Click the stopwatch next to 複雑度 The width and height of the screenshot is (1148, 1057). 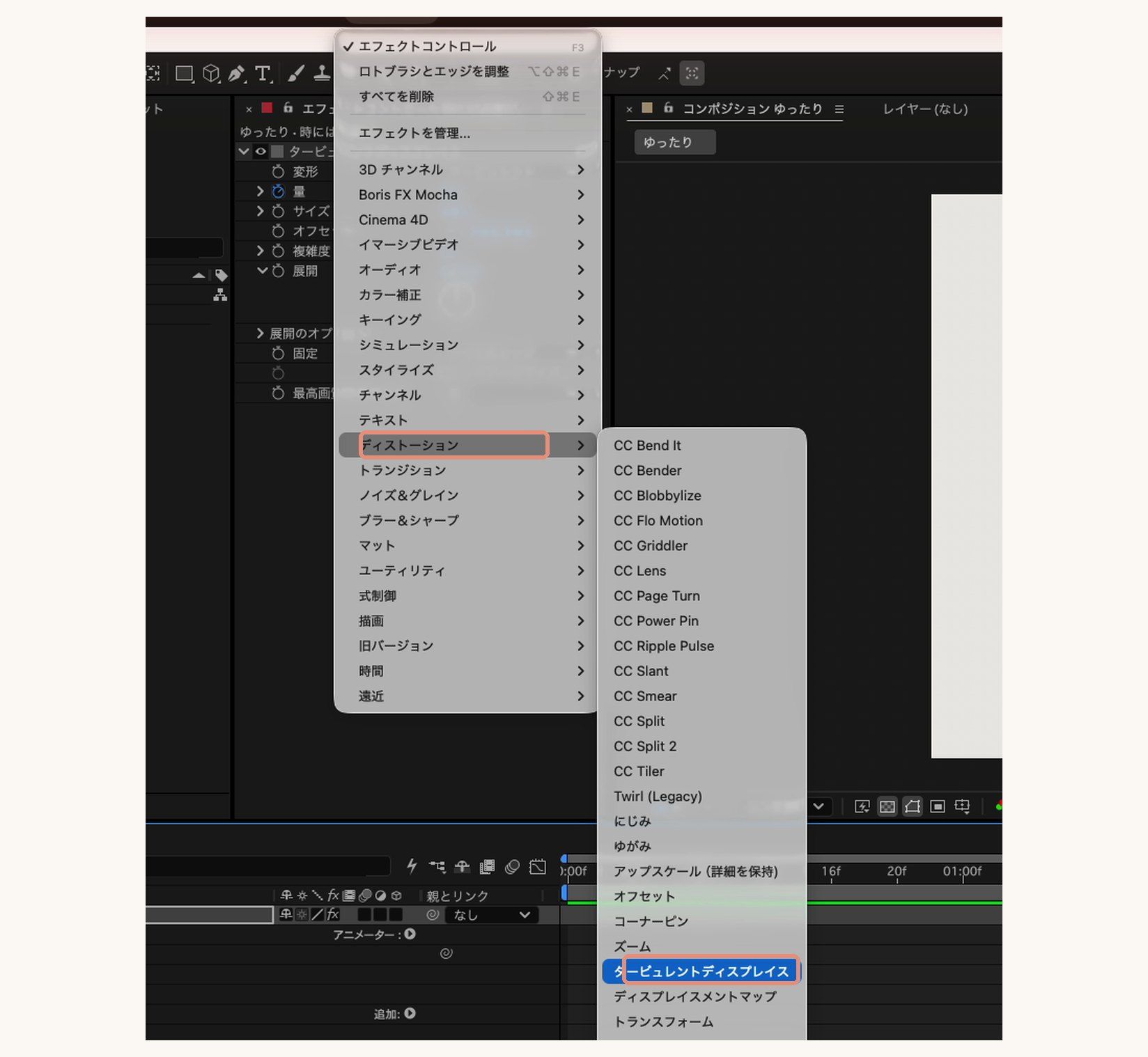point(278,251)
